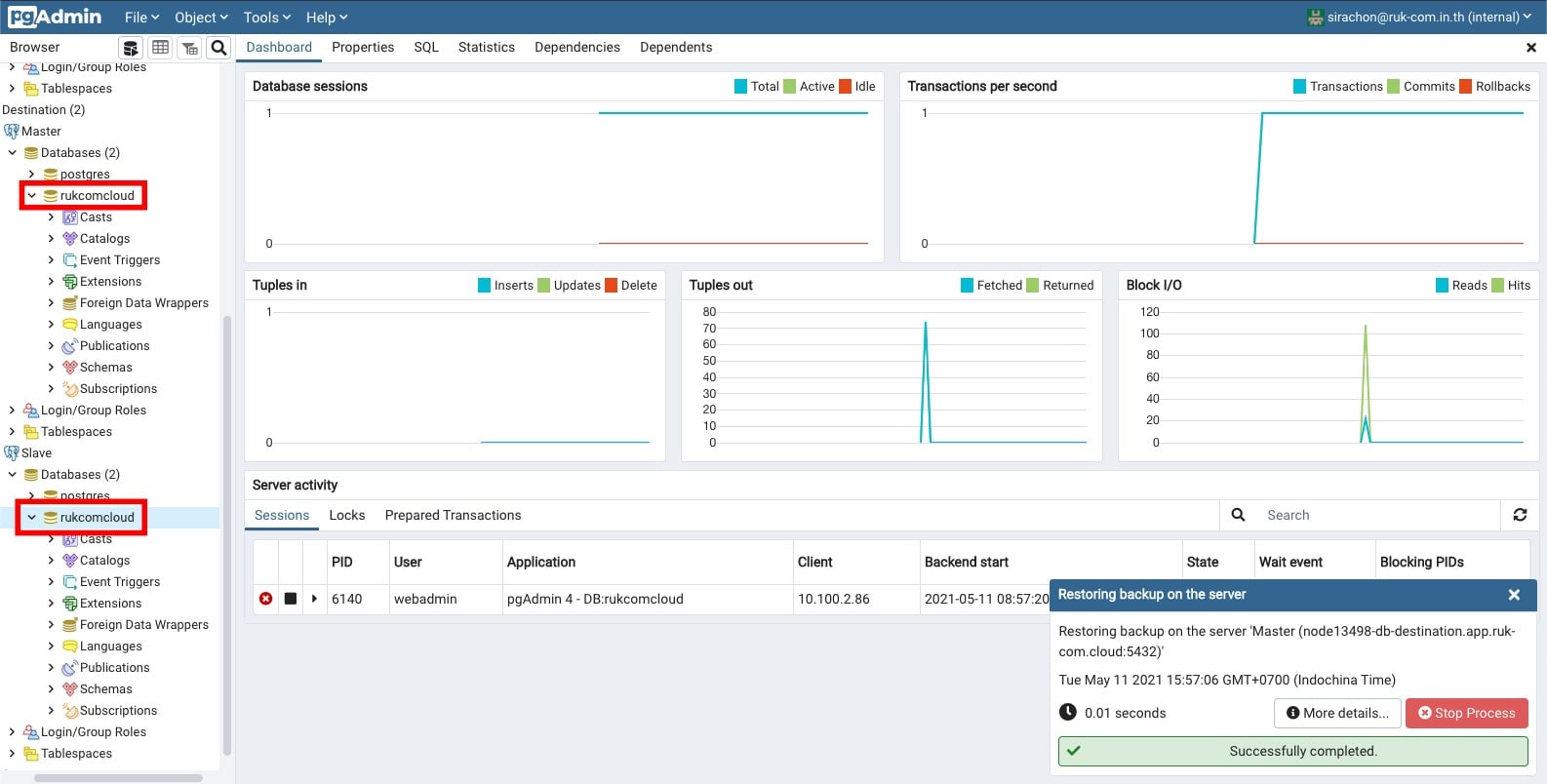The height and width of the screenshot is (784, 1547).
Task: Click the View Data grid icon
Action: click(x=161, y=48)
